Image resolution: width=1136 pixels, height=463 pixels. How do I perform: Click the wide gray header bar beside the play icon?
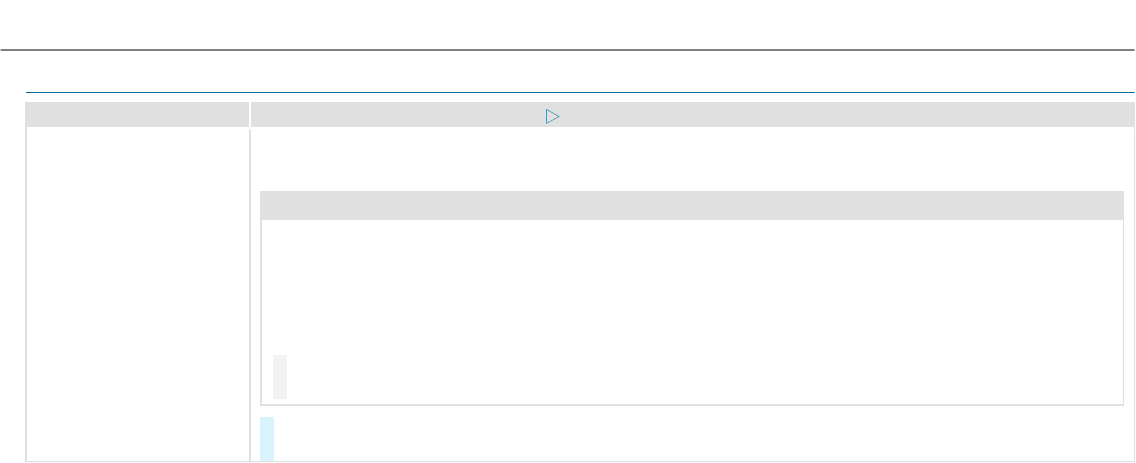coord(692,114)
